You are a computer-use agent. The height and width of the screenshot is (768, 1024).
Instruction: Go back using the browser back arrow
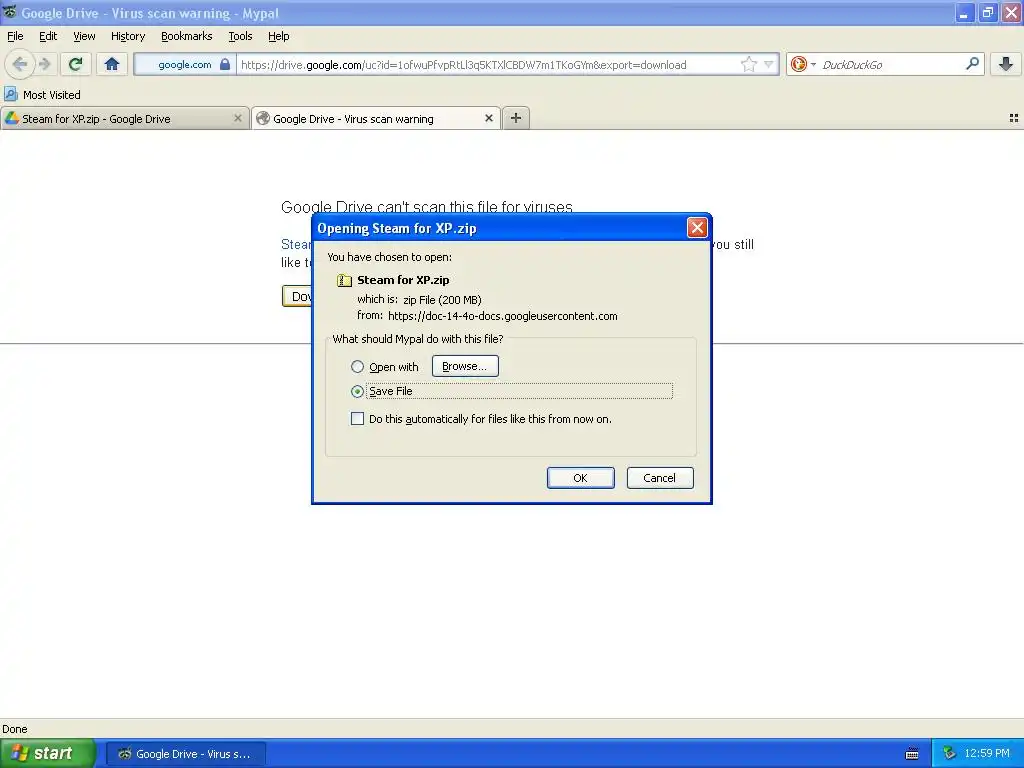click(20, 64)
